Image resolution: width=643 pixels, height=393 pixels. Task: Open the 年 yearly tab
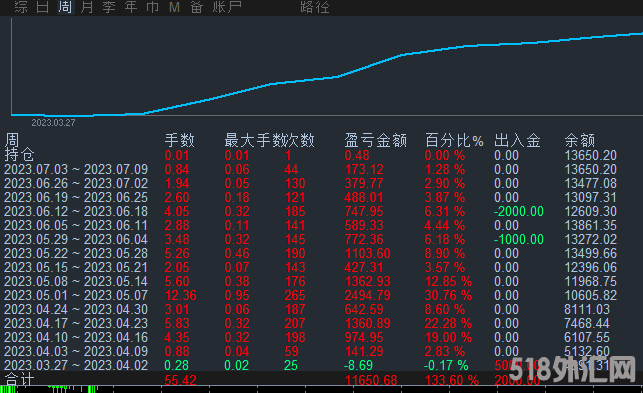[131, 7]
